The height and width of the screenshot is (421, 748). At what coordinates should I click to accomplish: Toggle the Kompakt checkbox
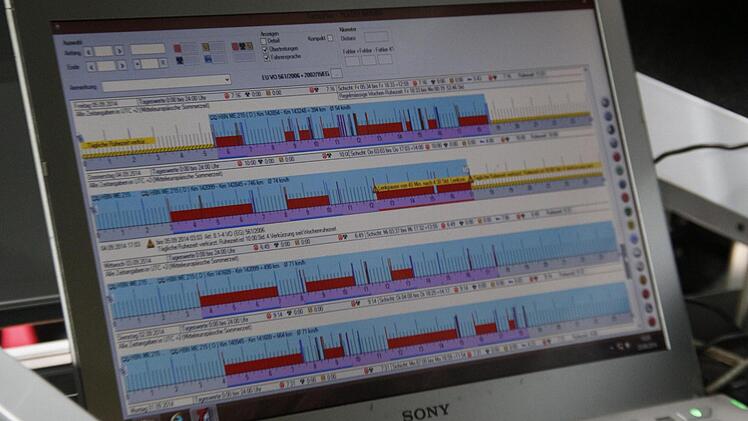pyautogui.click(x=332, y=39)
